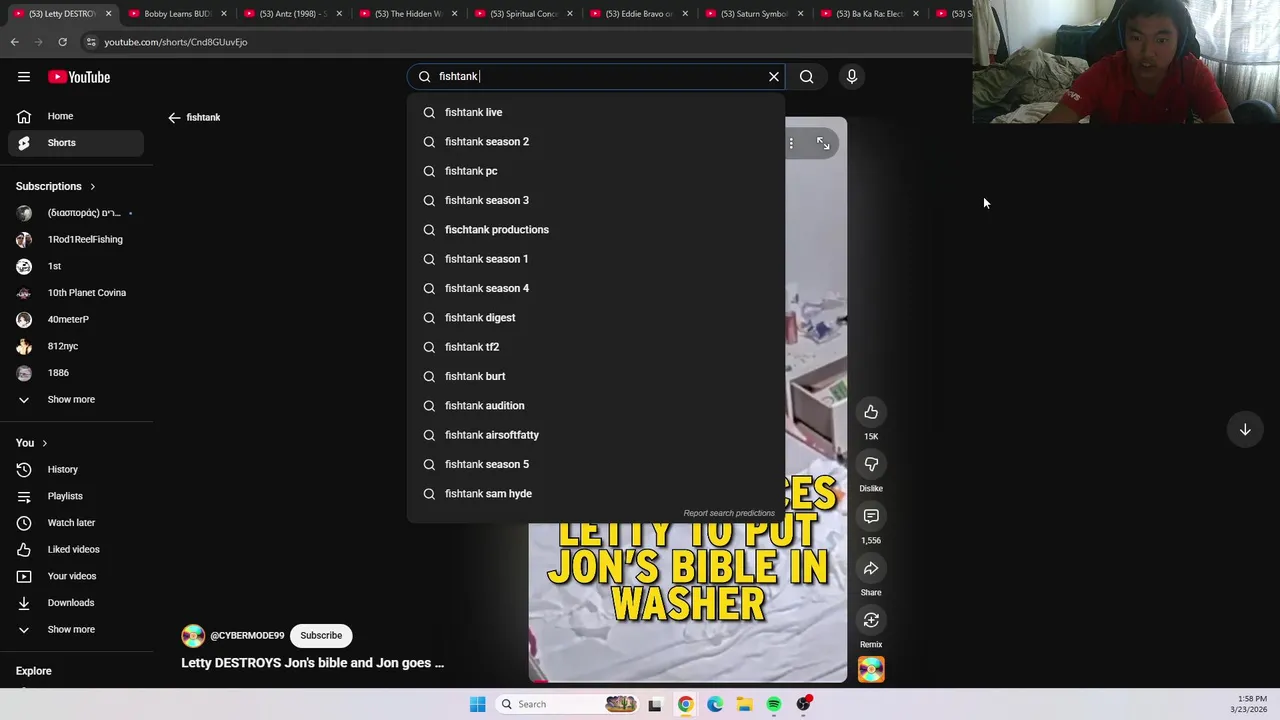
Task: Open the Windows Start button
Action: click(x=478, y=704)
